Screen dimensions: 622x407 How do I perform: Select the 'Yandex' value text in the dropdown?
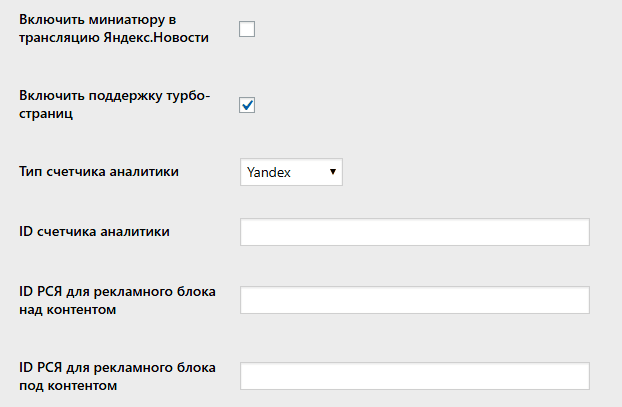(268, 172)
